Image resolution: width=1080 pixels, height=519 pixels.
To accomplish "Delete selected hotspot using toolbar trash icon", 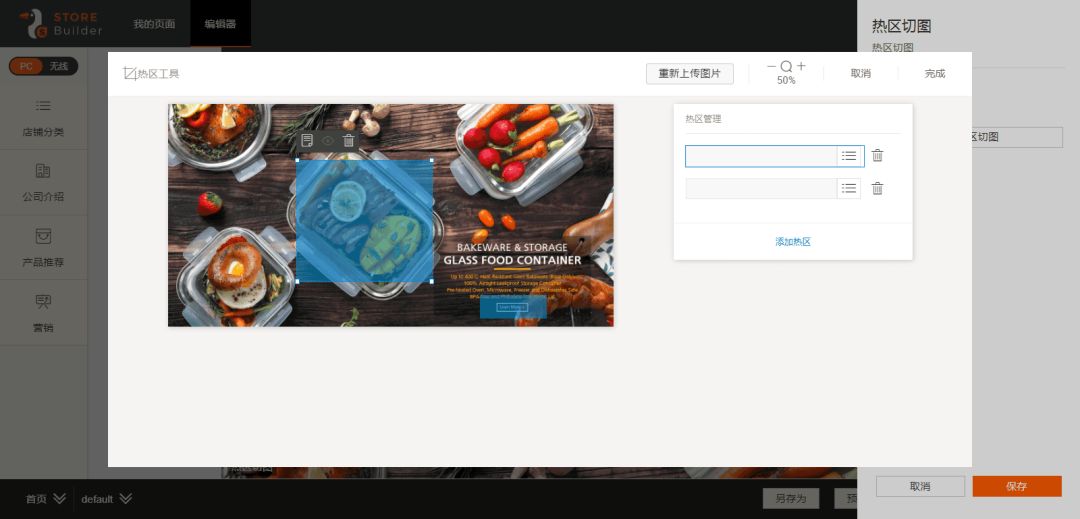I will 349,140.
